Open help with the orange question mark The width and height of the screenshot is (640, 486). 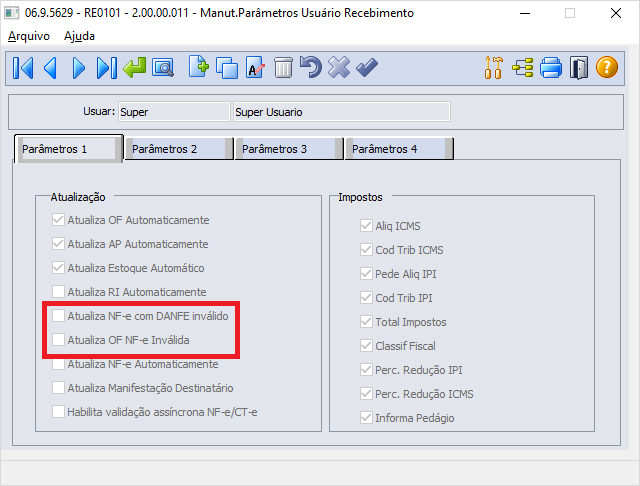[607, 67]
